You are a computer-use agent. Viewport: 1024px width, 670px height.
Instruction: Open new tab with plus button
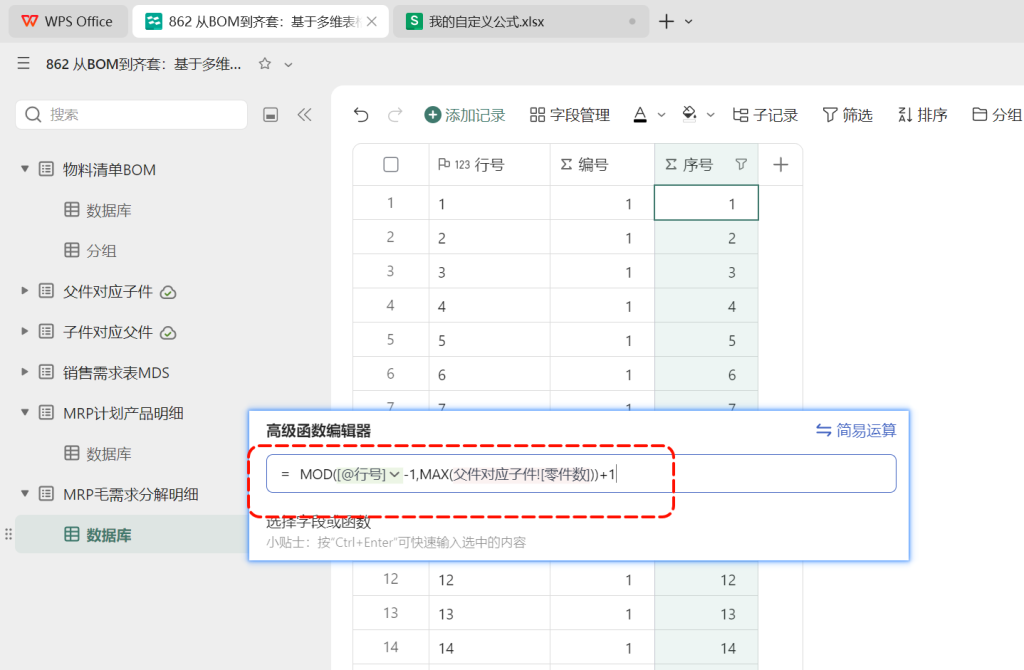(x=666, y=22)
